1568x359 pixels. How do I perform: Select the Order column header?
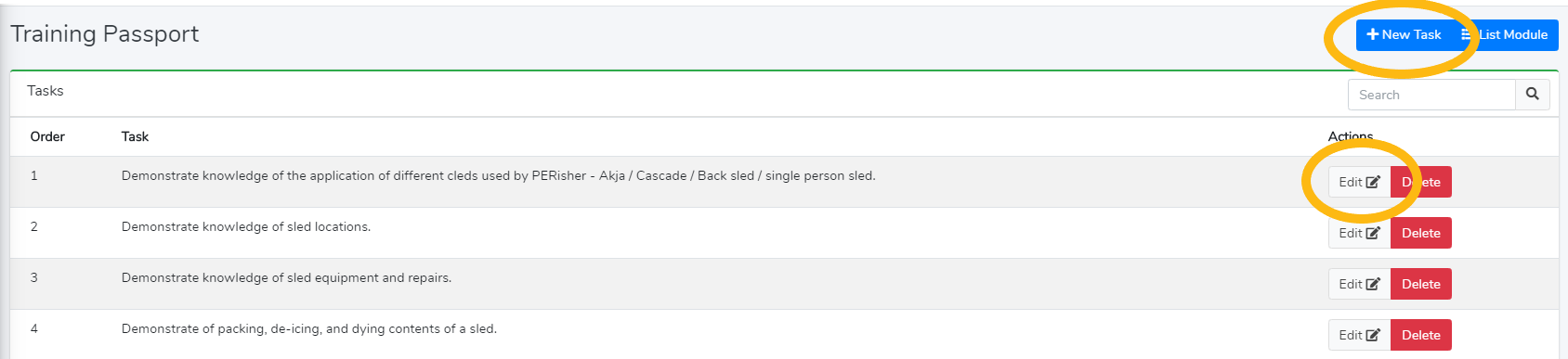[47, 136]
